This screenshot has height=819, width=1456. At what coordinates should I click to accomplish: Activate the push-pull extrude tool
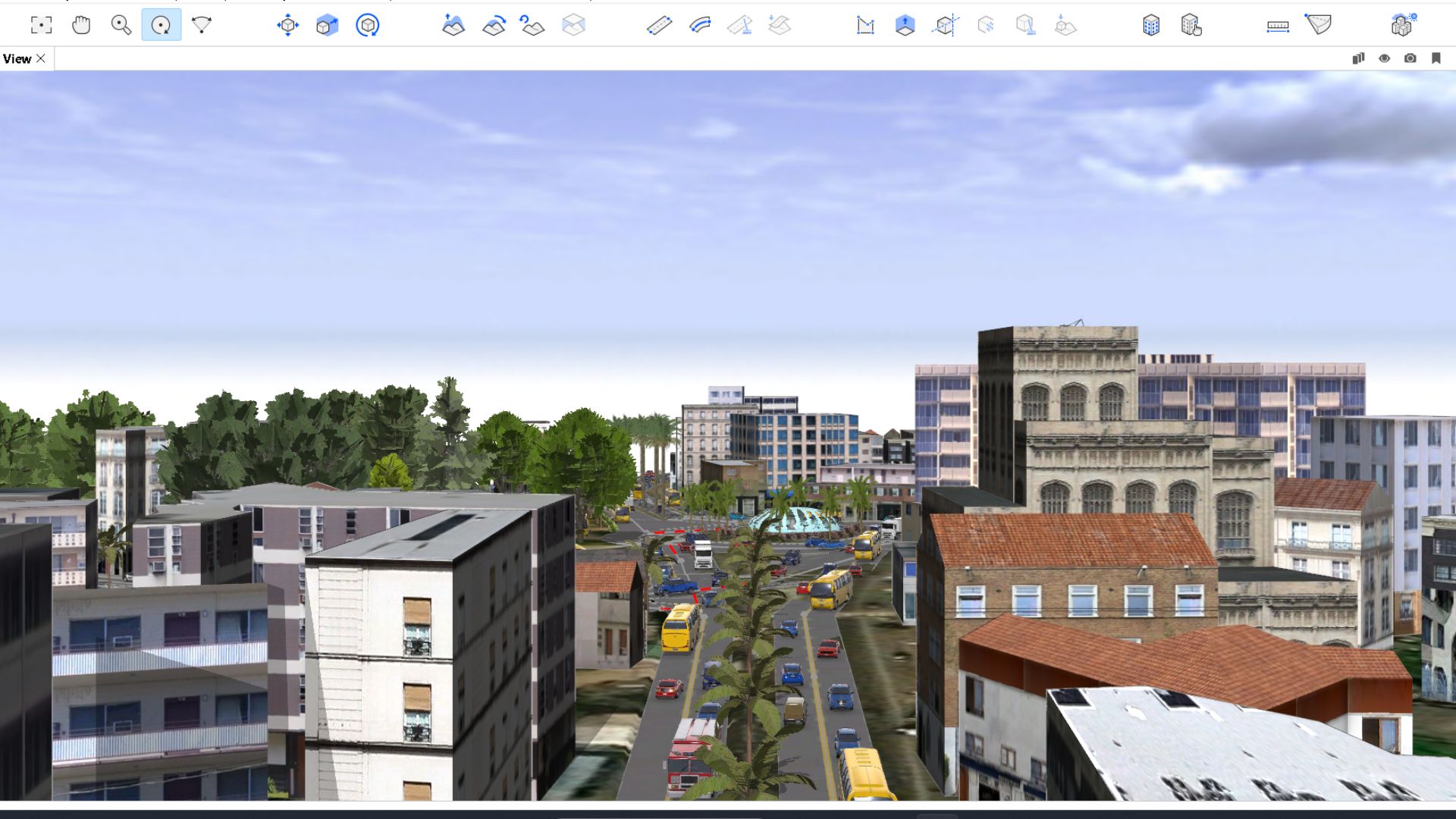pos(905,25)
